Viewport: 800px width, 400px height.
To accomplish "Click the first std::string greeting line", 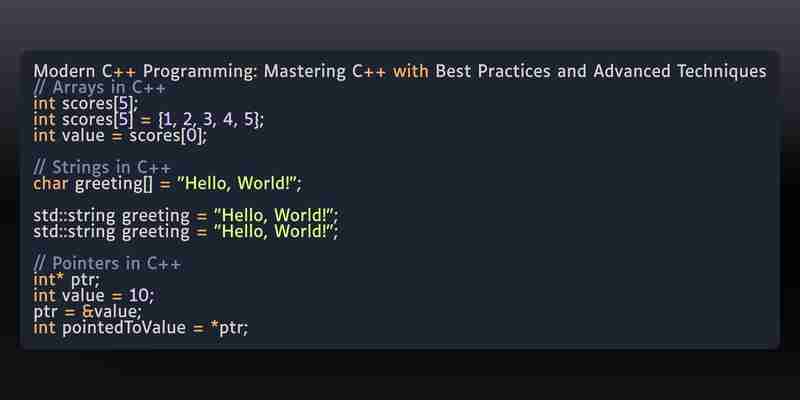I will tap(186, 215).
